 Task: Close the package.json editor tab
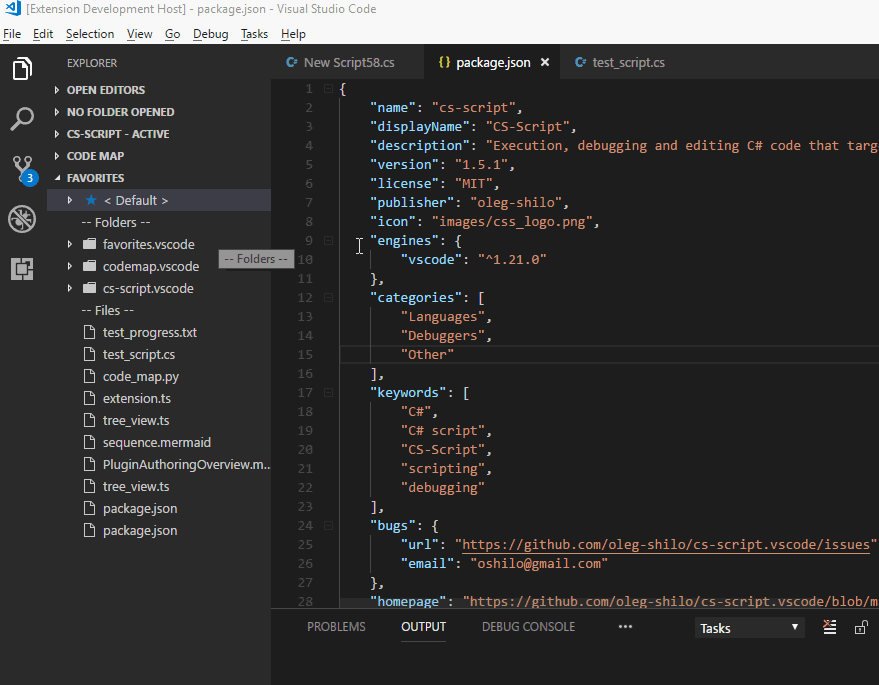(545, 62)
